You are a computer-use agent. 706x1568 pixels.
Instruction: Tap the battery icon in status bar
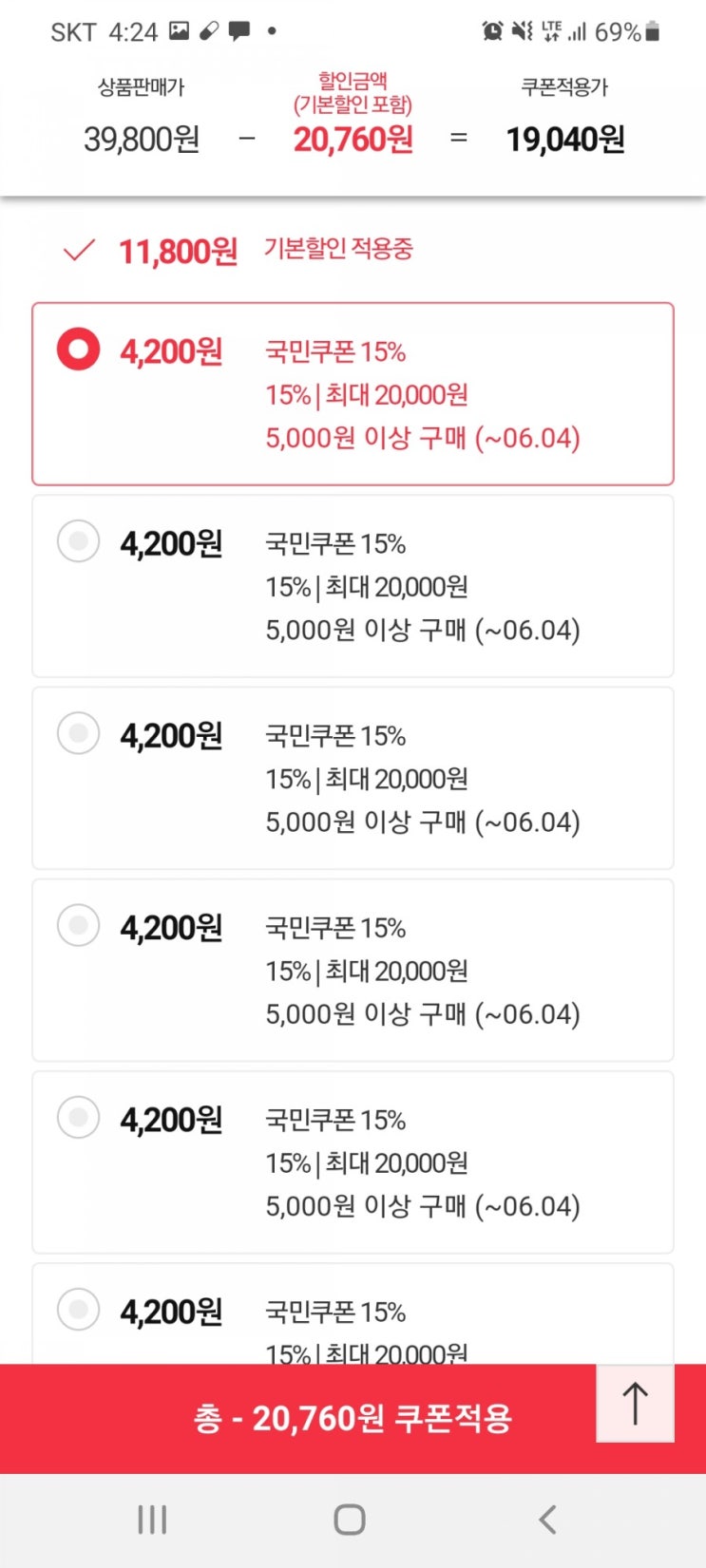click(x=652, y=31)
